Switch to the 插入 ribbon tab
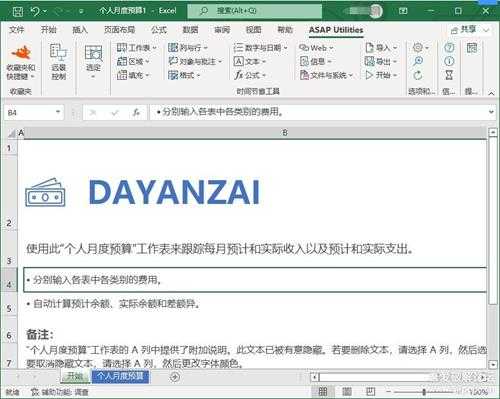The width and height of the screenshot is (500, 399). tap(80, 30)
